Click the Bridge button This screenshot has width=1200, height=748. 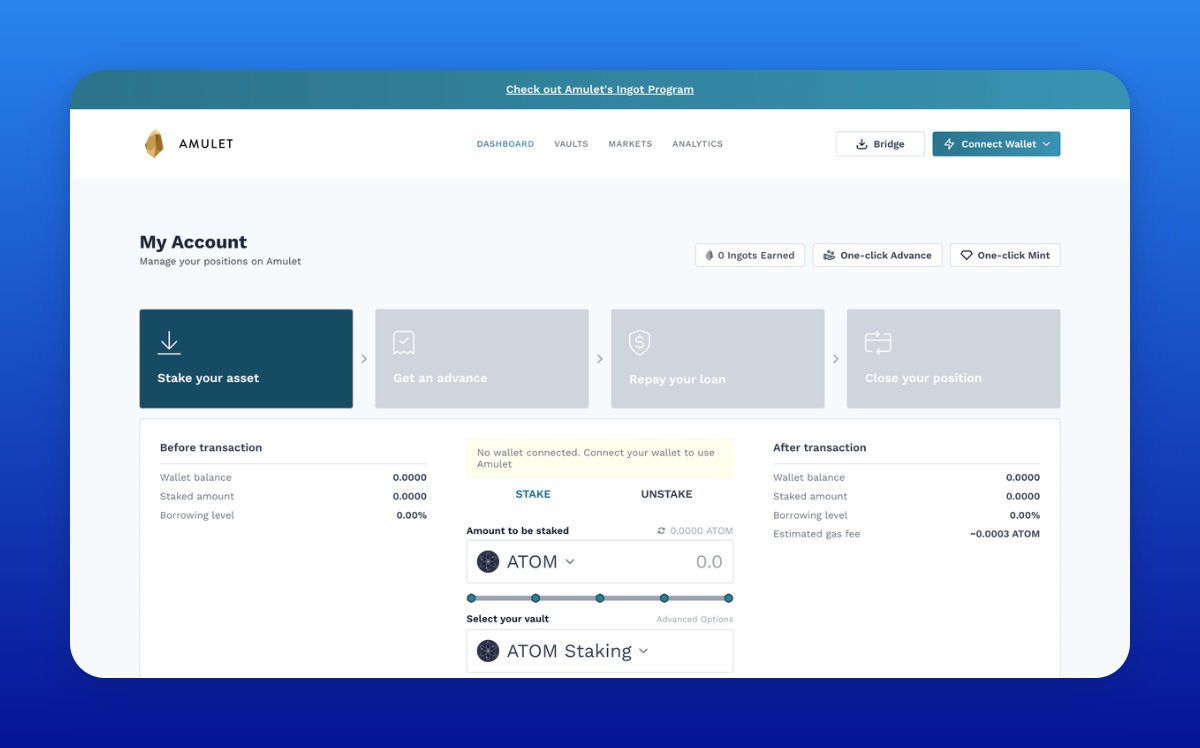point(880,144)
